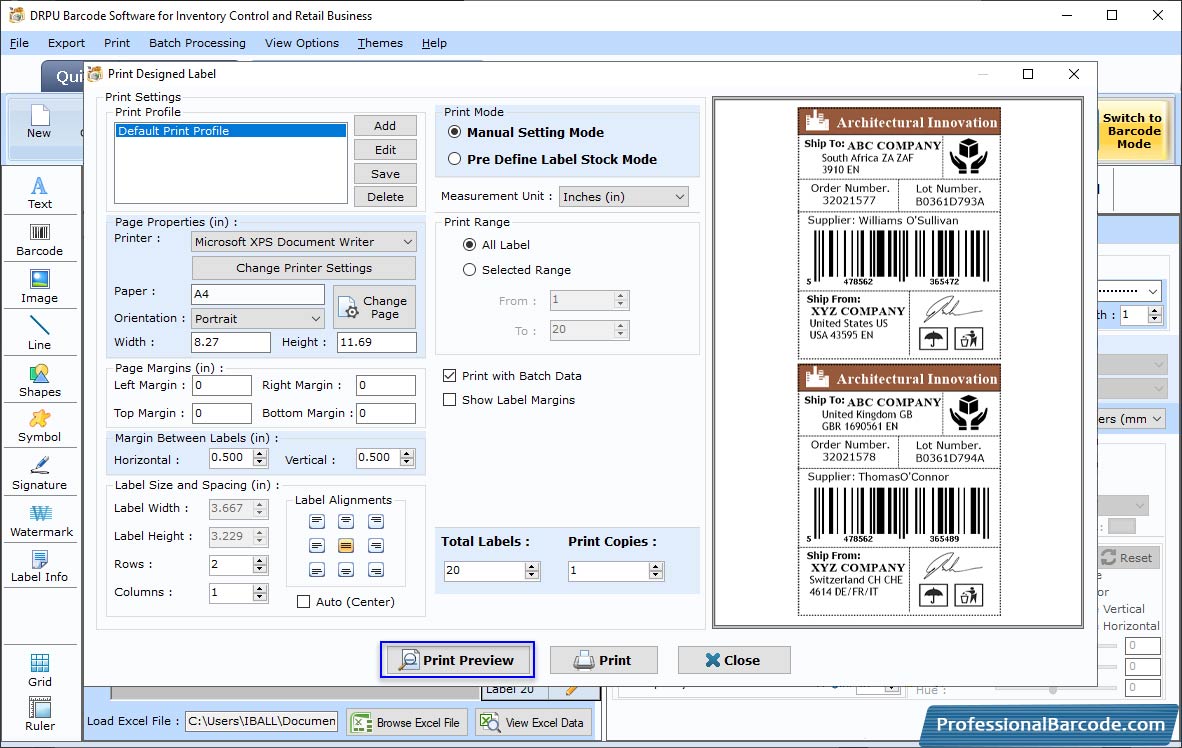Select the Text tool in sidebar
This screenshot has width=1182, height=748.
(x=39, y=192)
